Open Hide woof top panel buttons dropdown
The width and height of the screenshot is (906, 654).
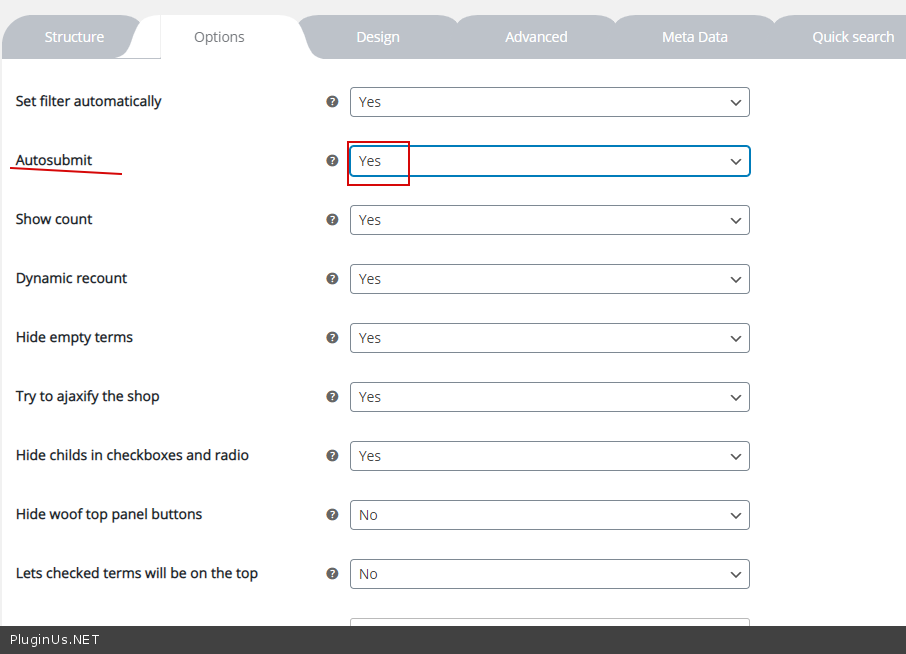click(x=549, y=515)
